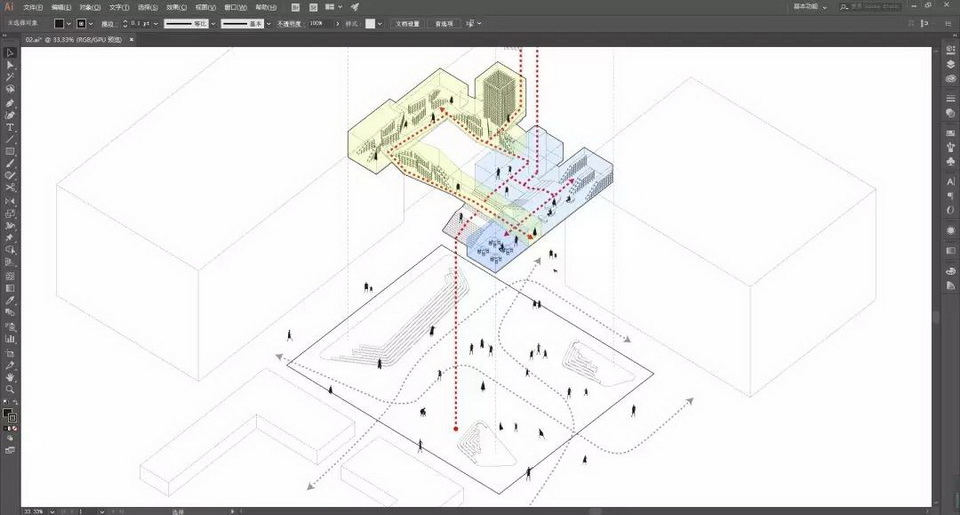Click the Bridge (Br) icon
960x515 pixels.
pos(296,7)
